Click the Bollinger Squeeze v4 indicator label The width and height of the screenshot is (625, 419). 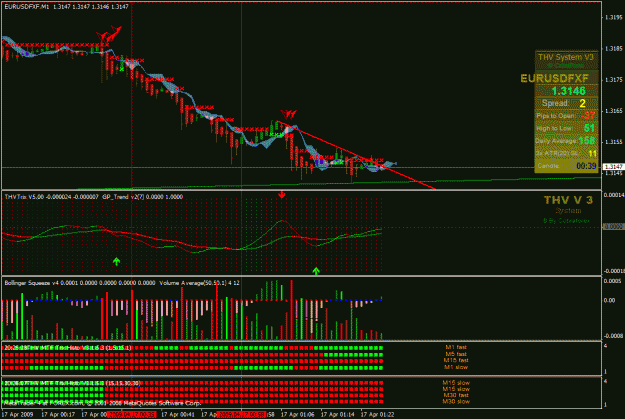pyautogui.click(x=31, y=283)
